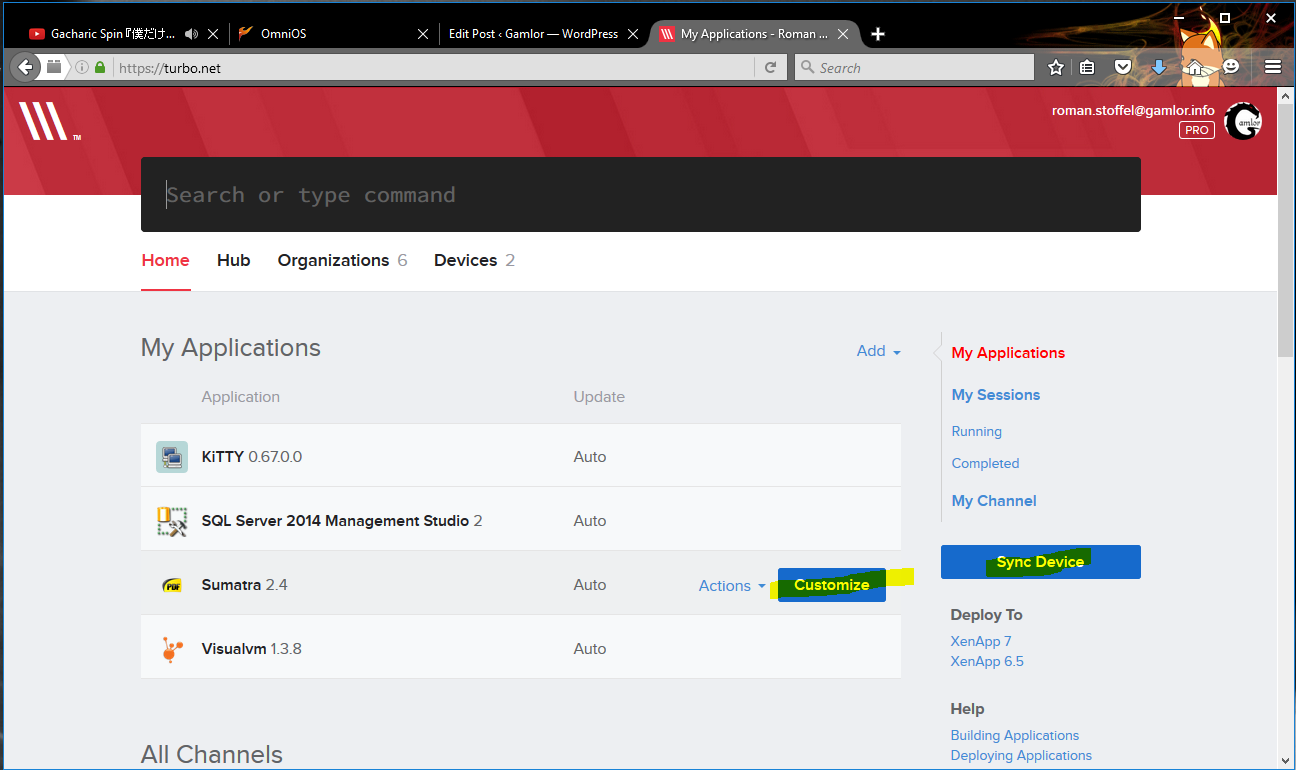Focus the Search or type command field

[640, 195]
